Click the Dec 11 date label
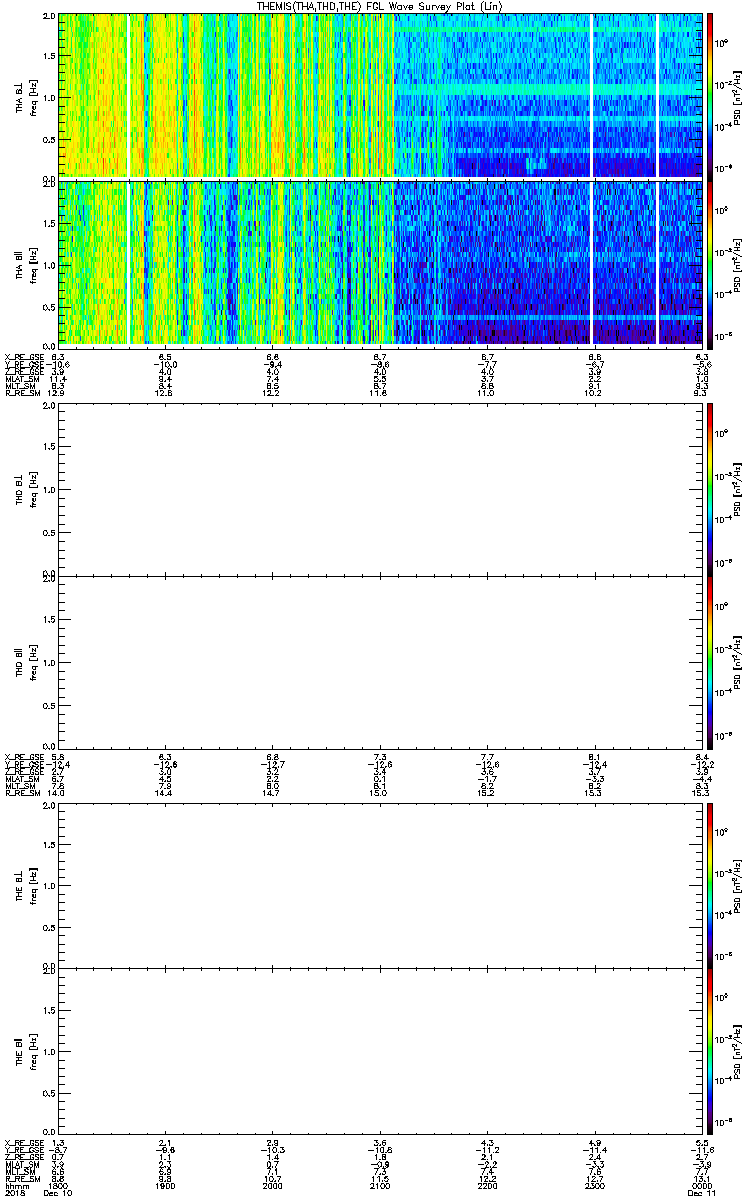This screenshot has width=750, height=1200. click(x=701, y=1193)
